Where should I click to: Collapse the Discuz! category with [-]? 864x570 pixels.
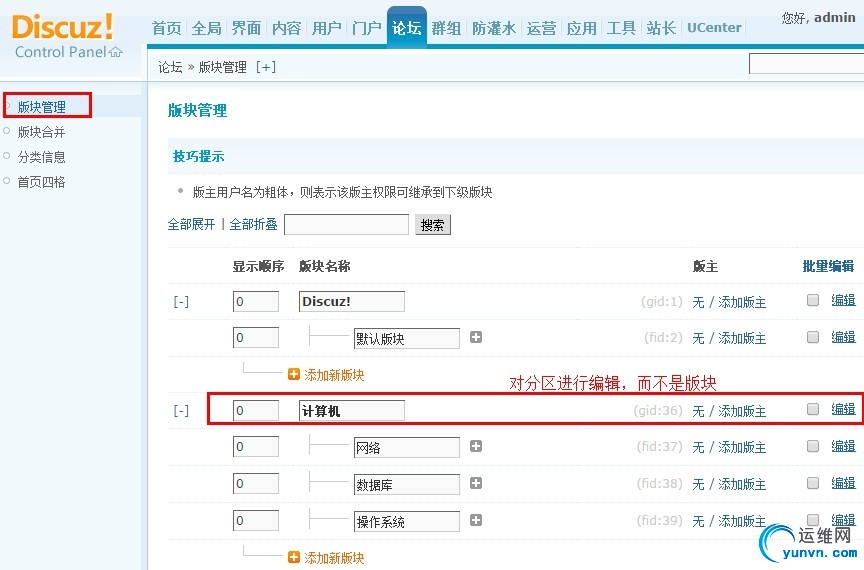[x=181, y=301]
